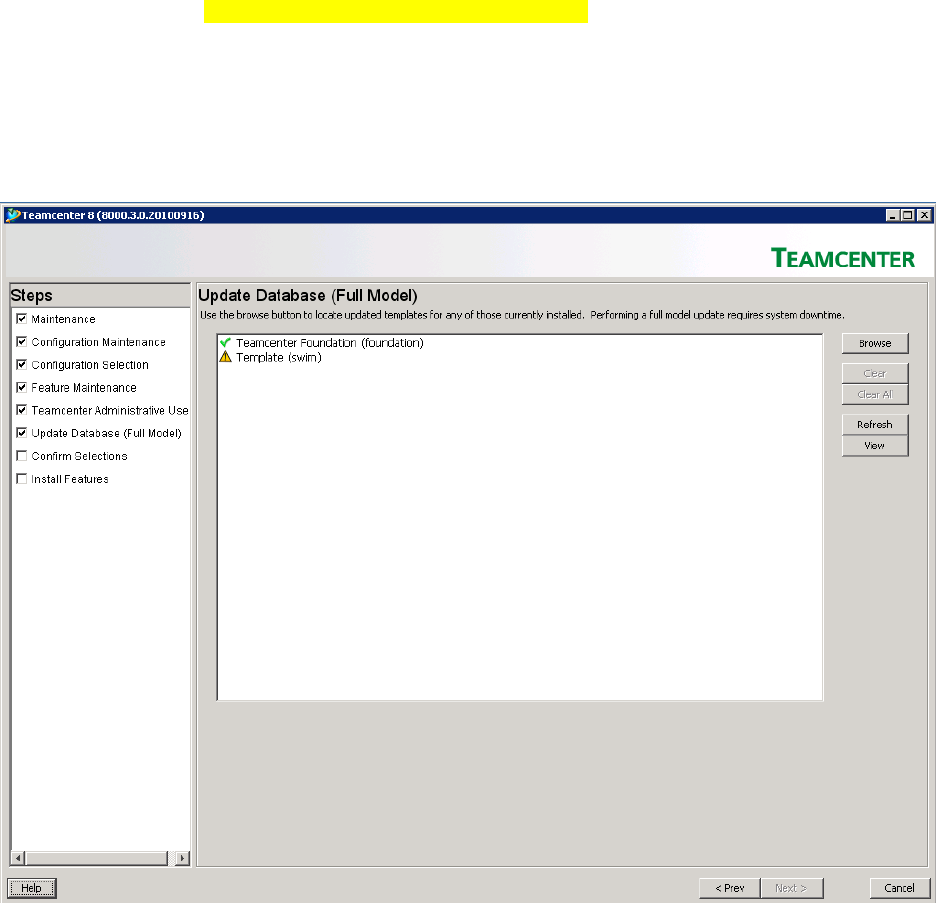Minimize the Teamcenter 8 window
The image size is (936, 903).
tap(892, 215)
